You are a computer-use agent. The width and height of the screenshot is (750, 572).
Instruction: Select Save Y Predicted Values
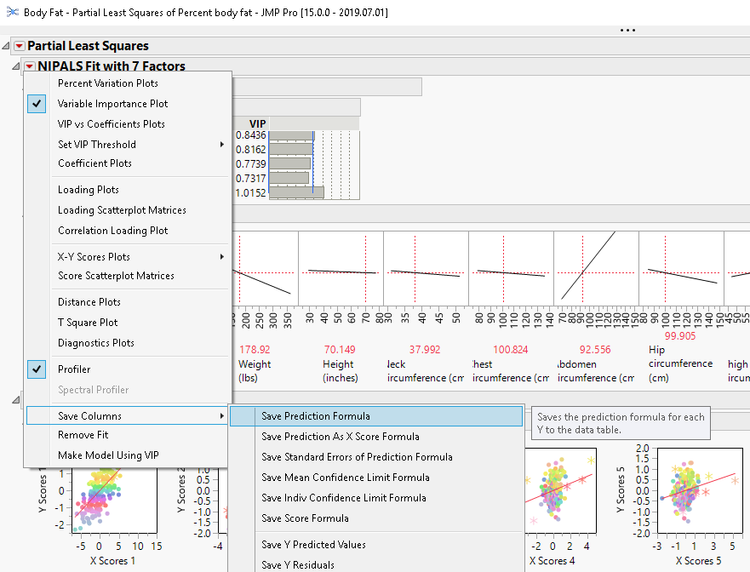[313, 545]
